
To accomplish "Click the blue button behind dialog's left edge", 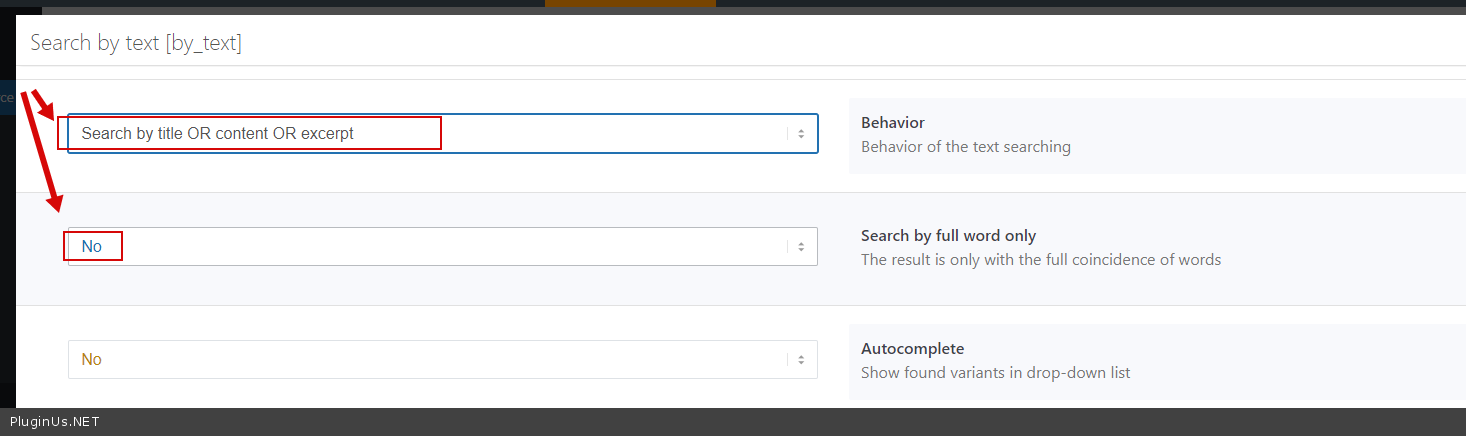I will point(7,98).
